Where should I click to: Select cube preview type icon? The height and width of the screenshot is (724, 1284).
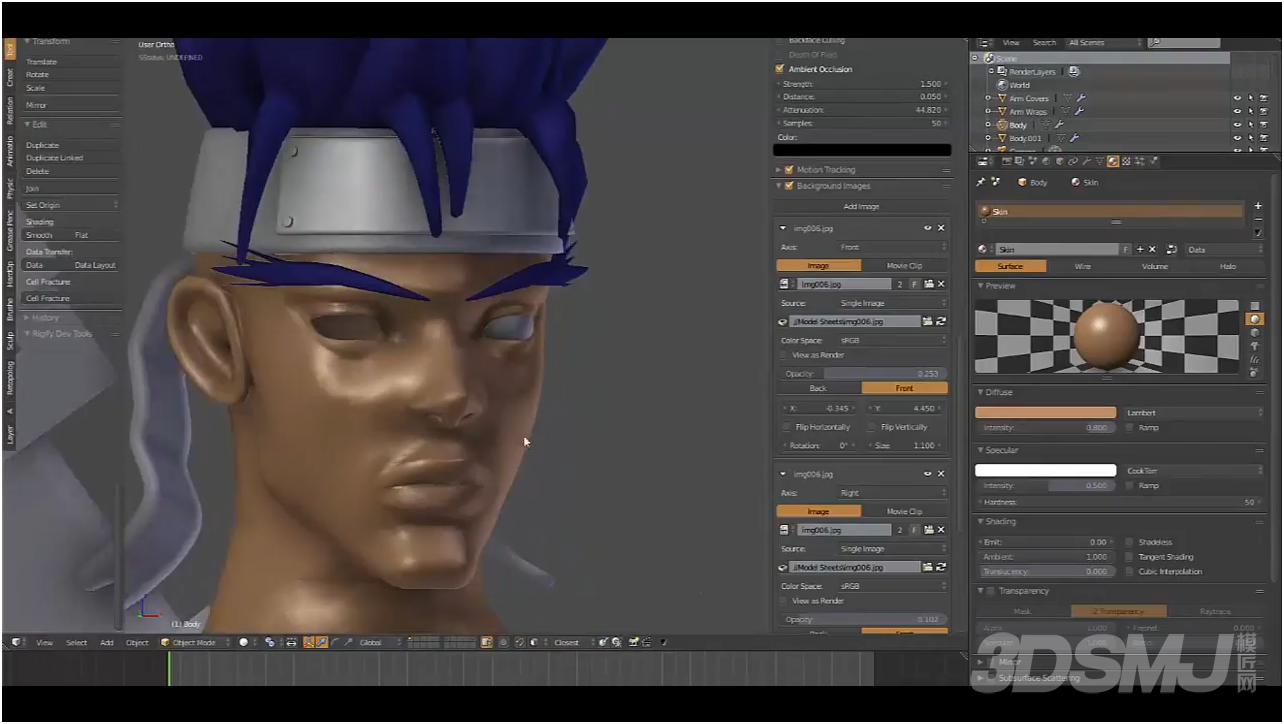pyautogui.click(x=1255, y=332)
